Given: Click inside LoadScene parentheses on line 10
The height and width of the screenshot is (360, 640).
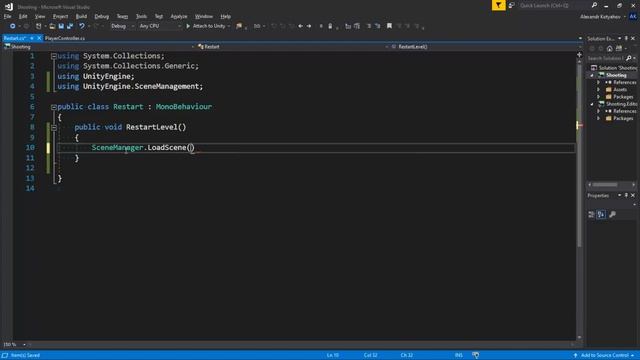Looking at the screenshot, I should (x=191, y=147).
